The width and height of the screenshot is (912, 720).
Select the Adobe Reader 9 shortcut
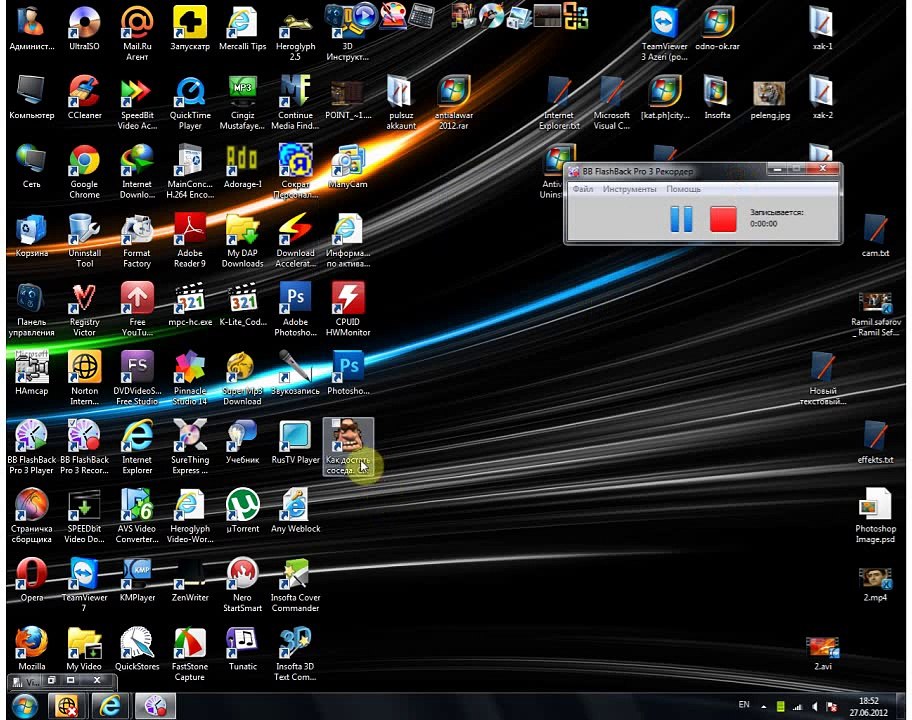[x=190, y=241]
